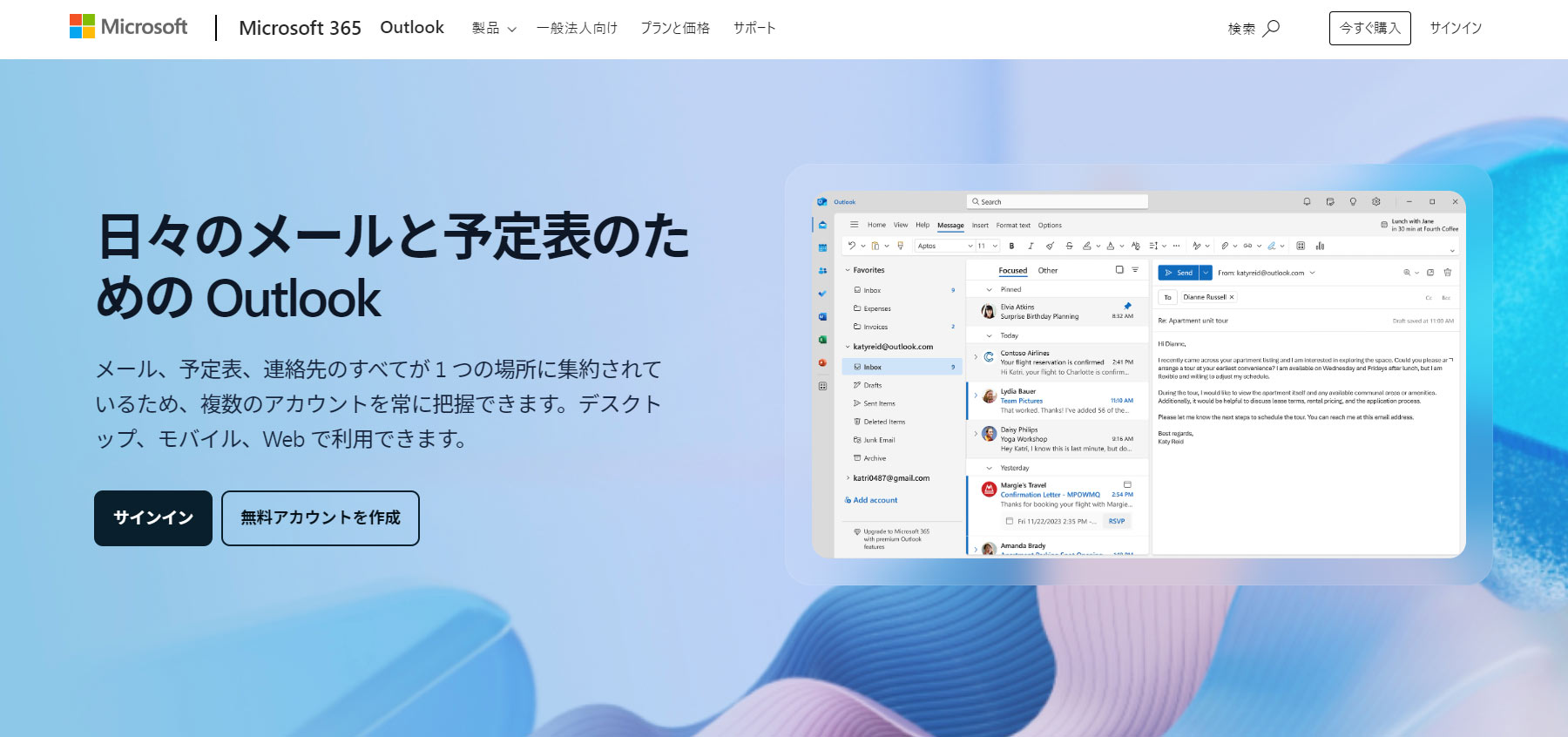
Task: Open the lightbulb tips icon in title bar
Action: pos(1353,201)
